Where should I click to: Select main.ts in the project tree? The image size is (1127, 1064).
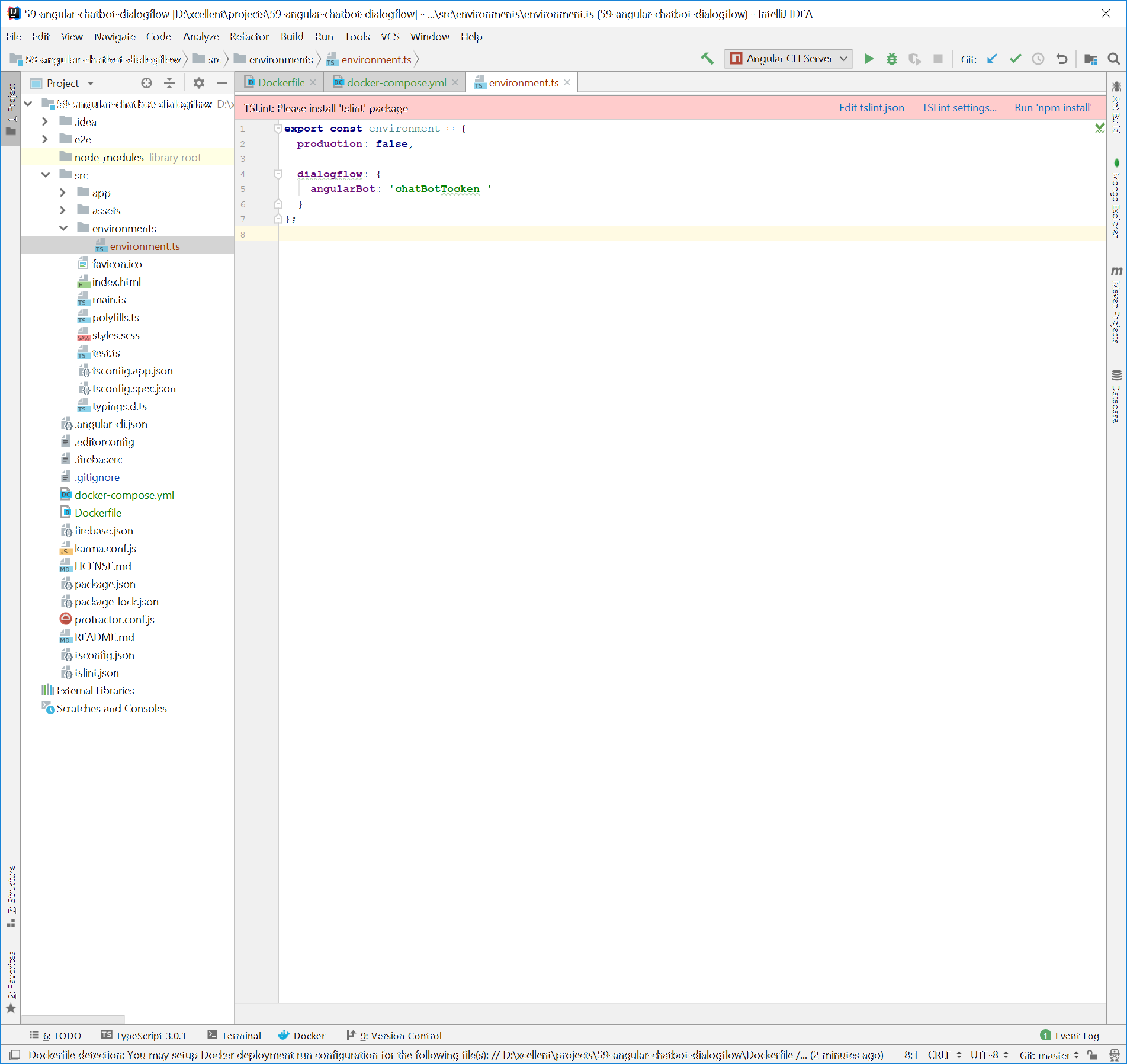[109, 300]
